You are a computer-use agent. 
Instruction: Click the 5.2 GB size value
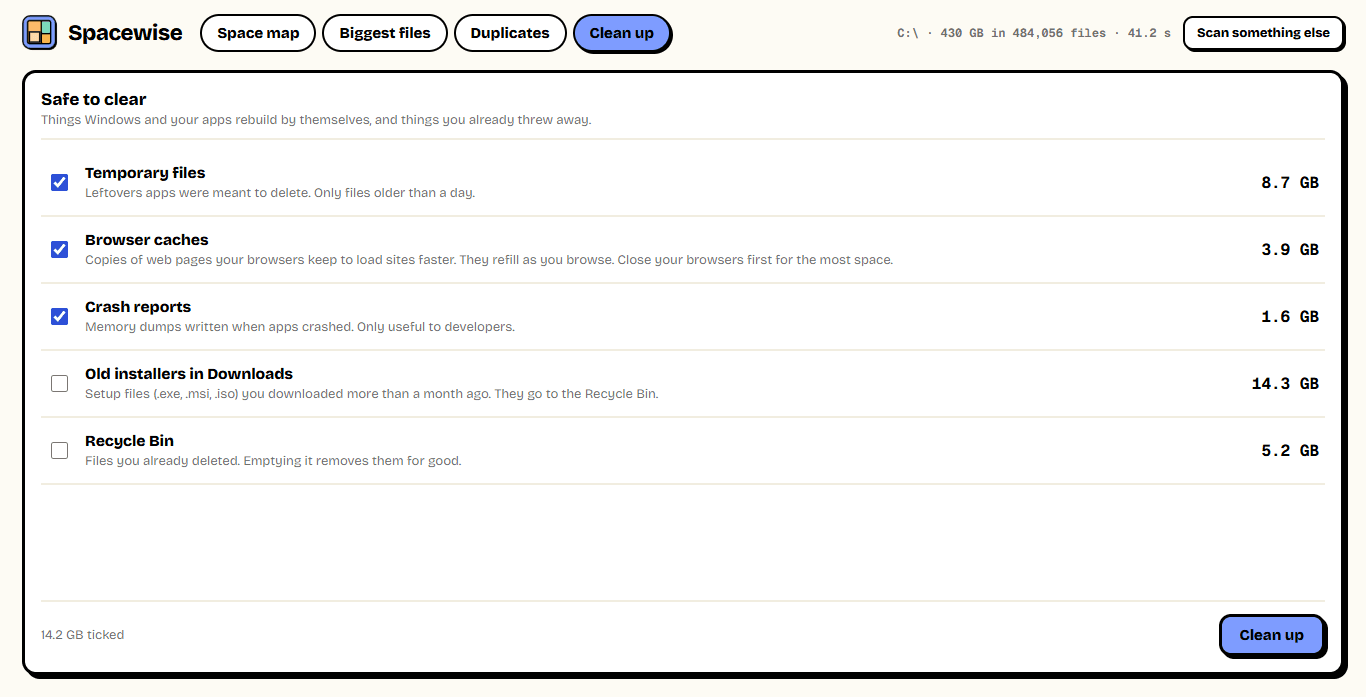pos(1290,451)
